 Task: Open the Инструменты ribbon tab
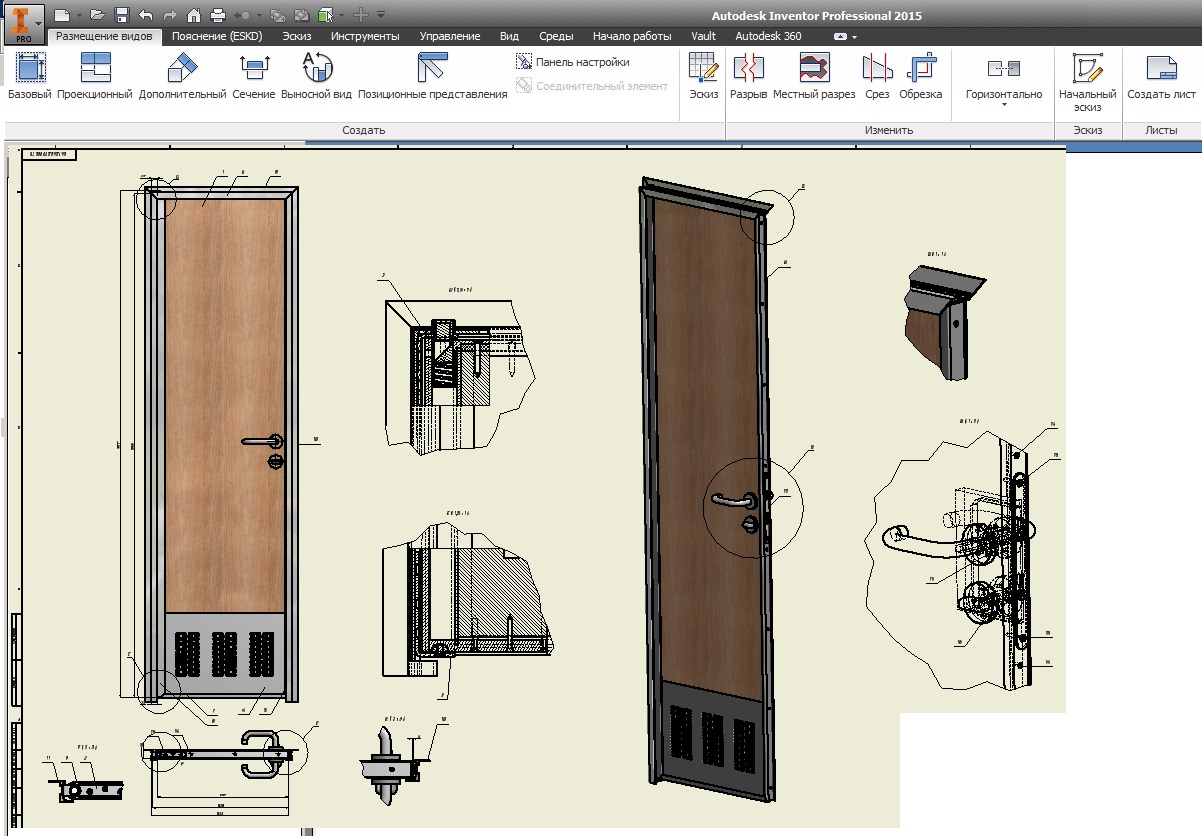(365, 36)
